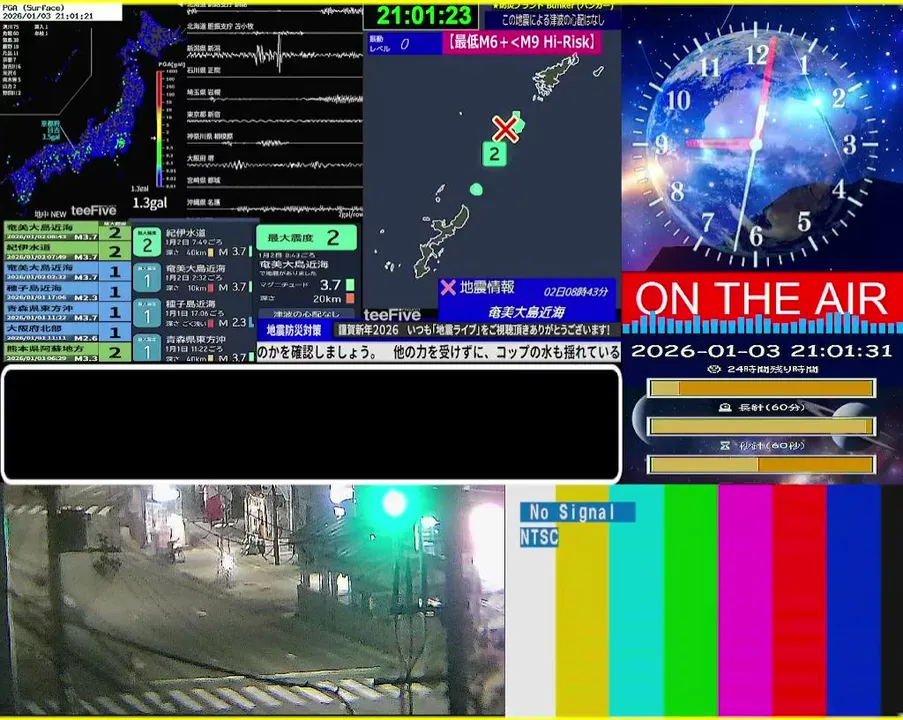Click the green intensity 2 square on map
The height and width of the screenshot is (720, 903).
pos(494,154)
